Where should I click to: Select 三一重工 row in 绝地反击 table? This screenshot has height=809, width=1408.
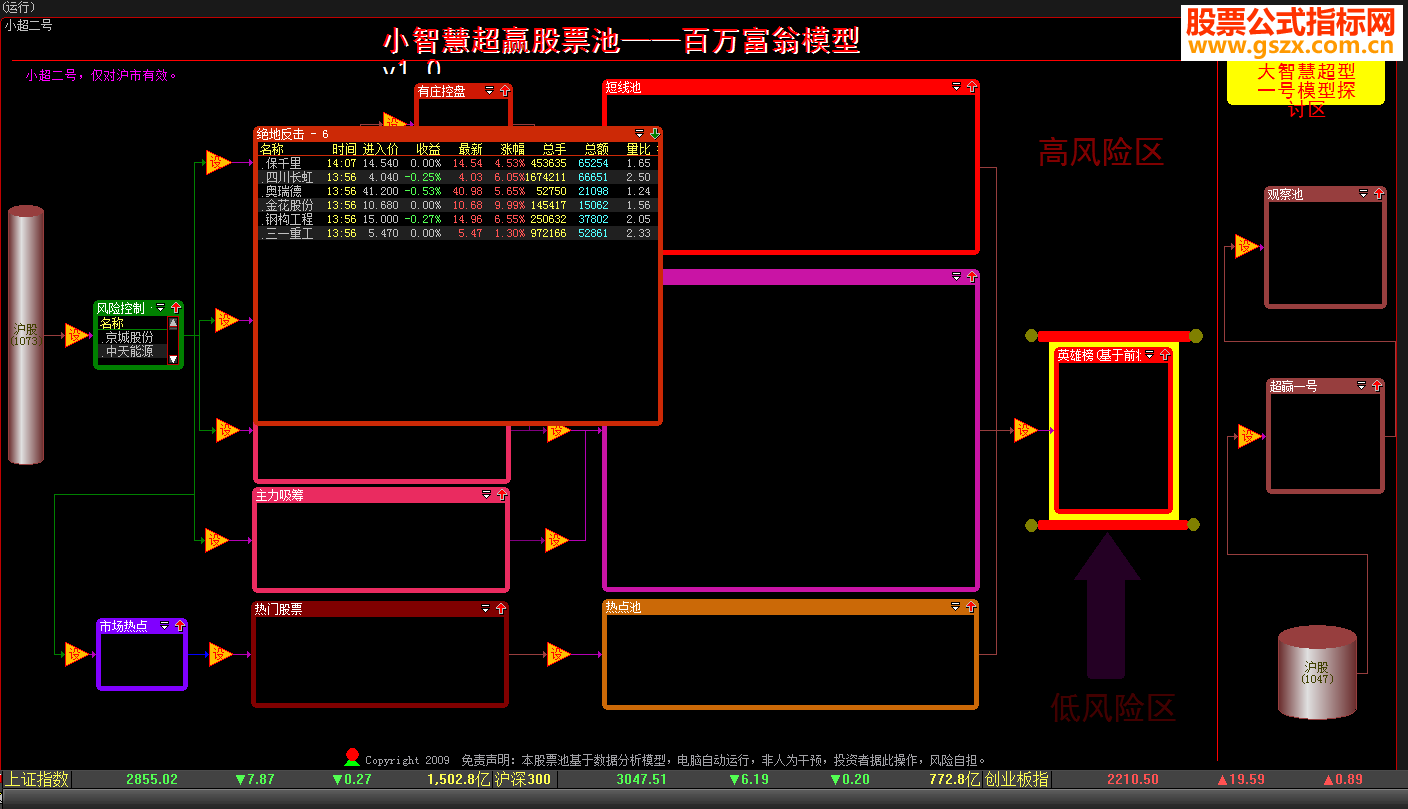457,233
